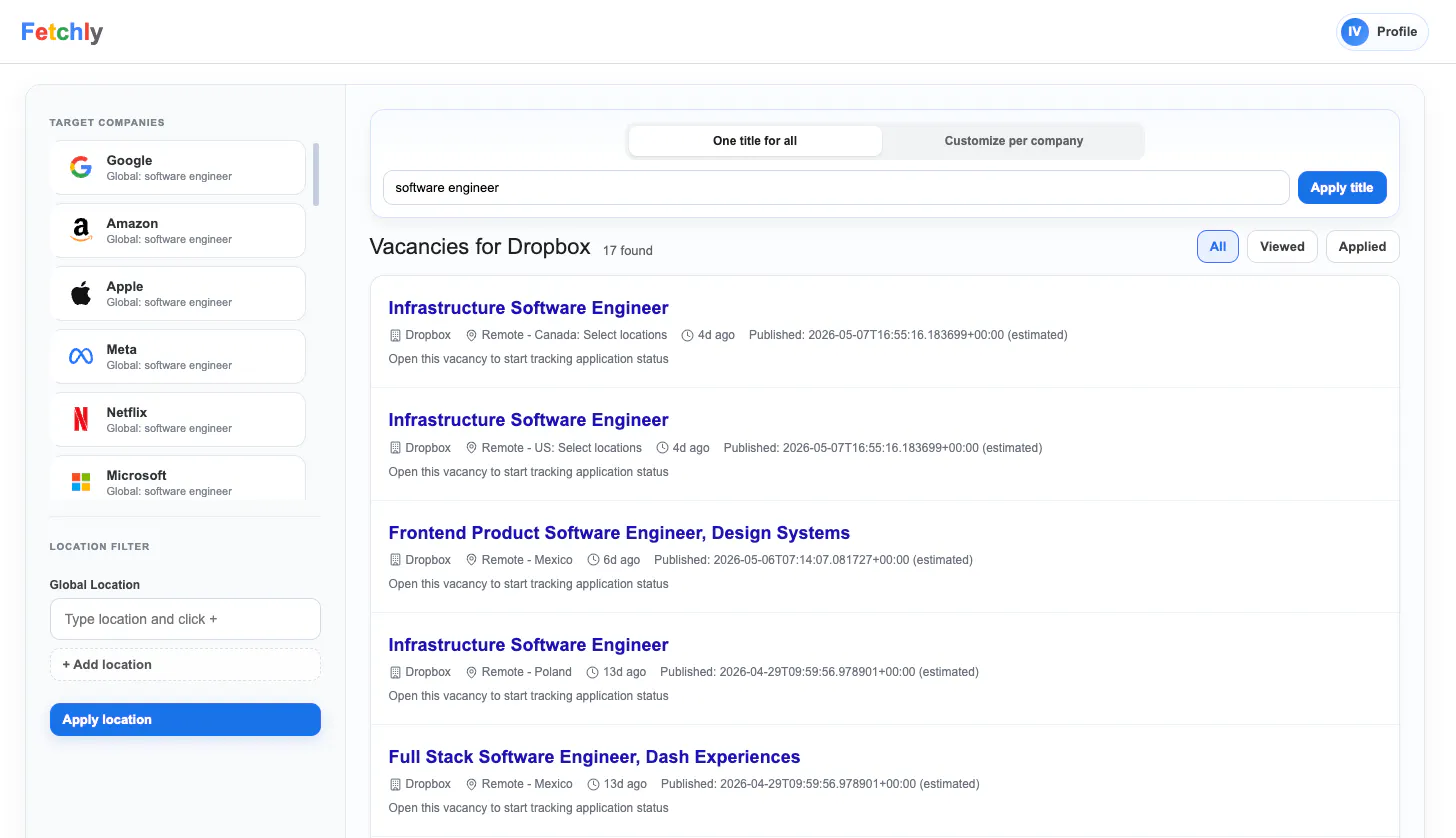Select Apple company card
1456x838 pixels.
click(177, 293)
